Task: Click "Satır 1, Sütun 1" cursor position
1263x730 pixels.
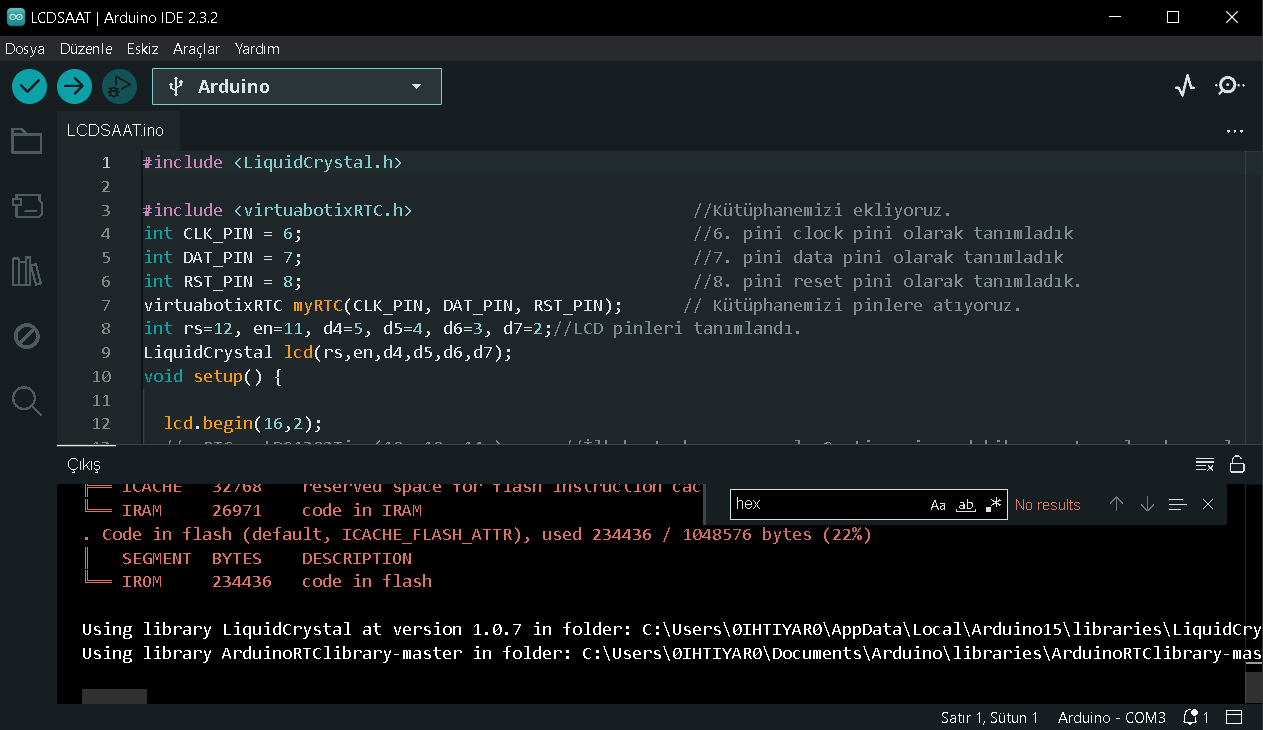Action: click(989, 717)
